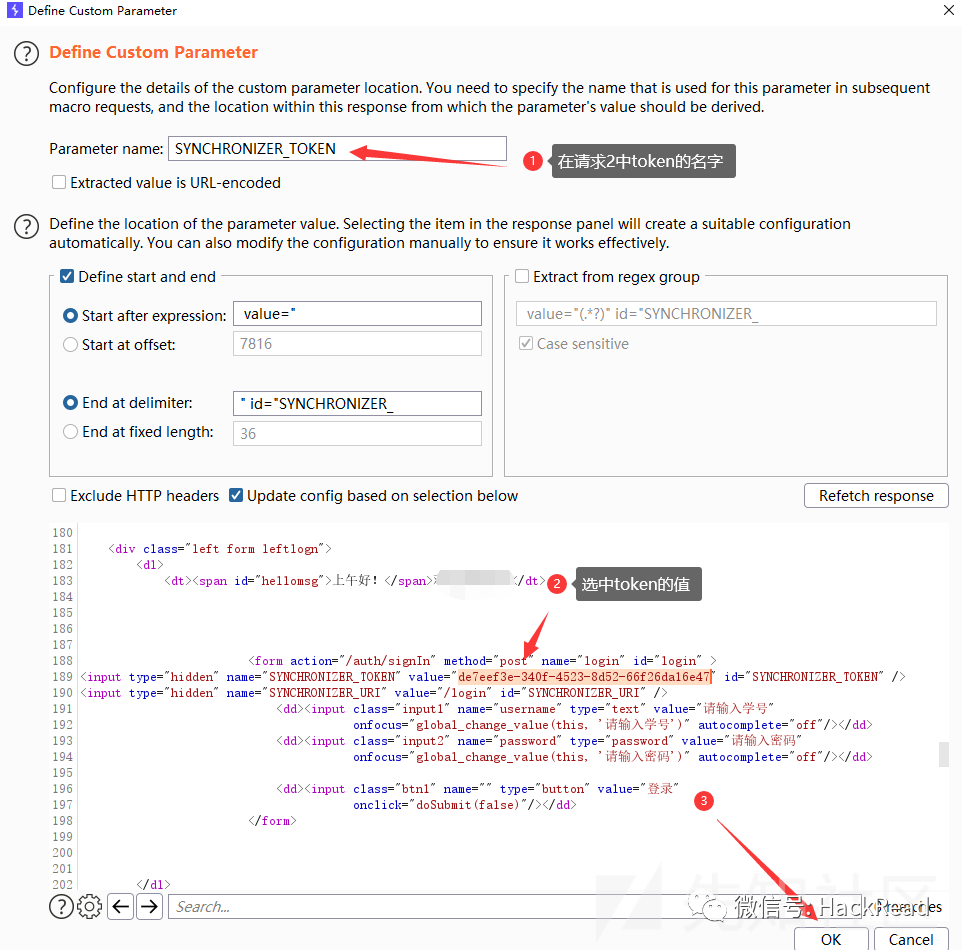Image resolution: width=962 pixels, height=950 pixels.
Task: Click the closing </dl> tag on line 202
Action: (153, 884)
